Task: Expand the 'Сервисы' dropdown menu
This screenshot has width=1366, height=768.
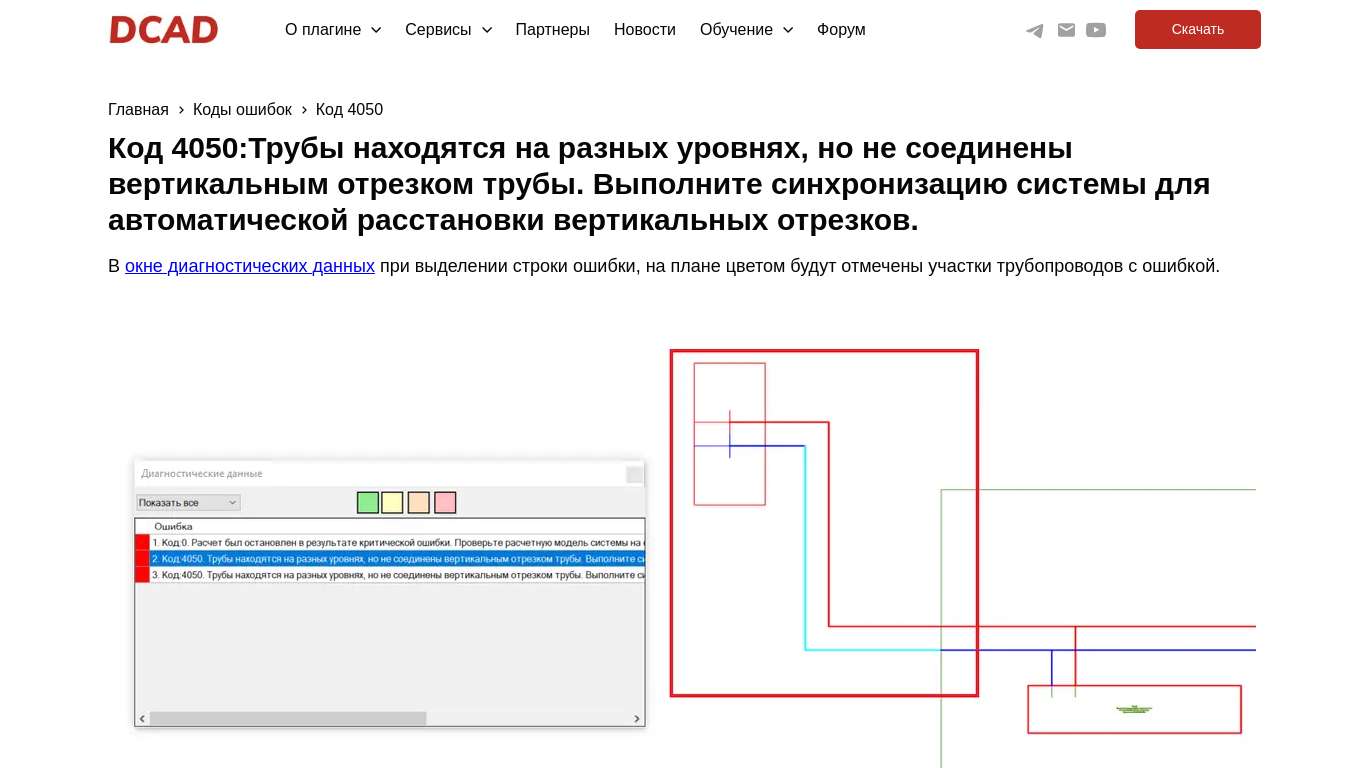Action: [x=448, y=30]
